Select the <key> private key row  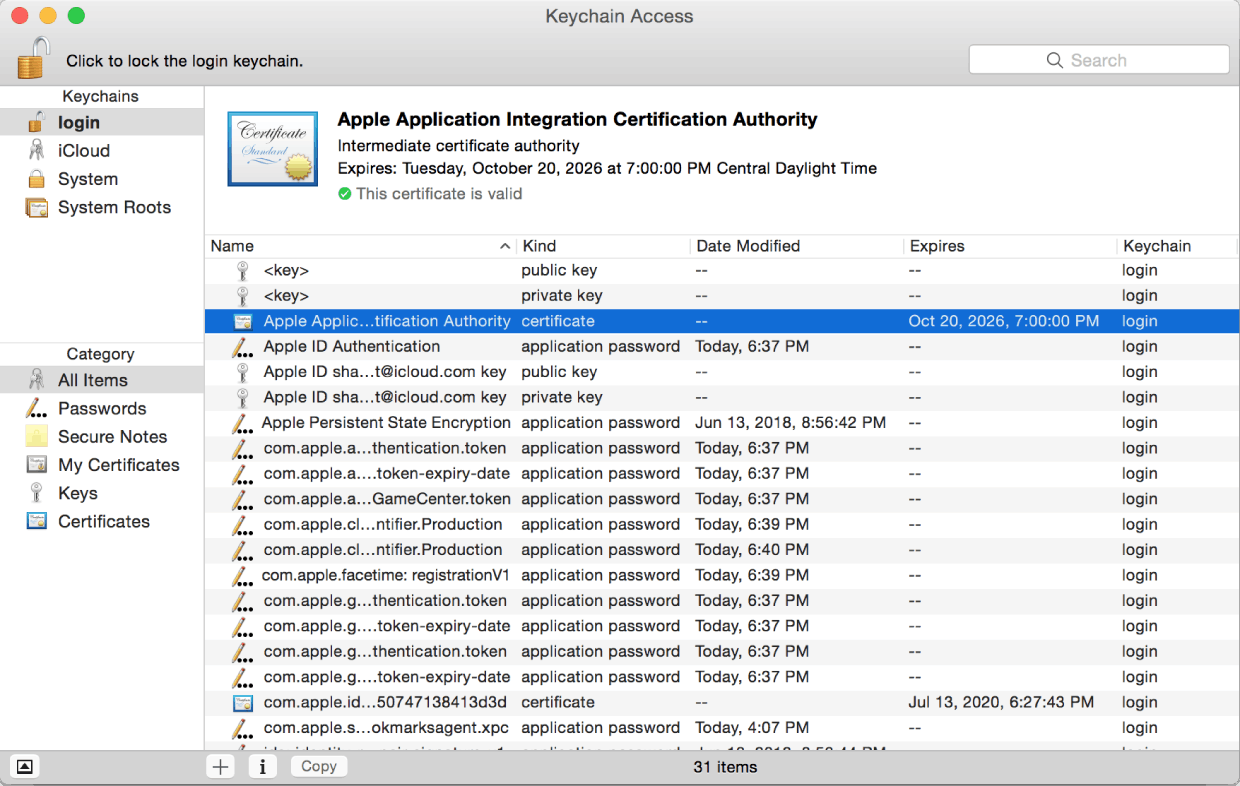point(722,296)
